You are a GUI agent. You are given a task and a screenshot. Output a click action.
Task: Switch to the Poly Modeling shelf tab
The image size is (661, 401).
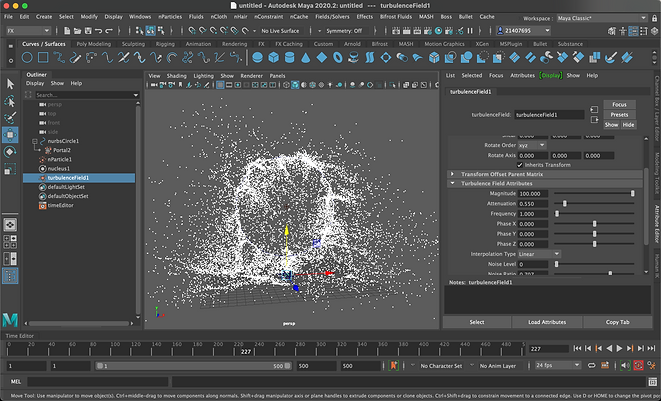[x=94, y=44]
